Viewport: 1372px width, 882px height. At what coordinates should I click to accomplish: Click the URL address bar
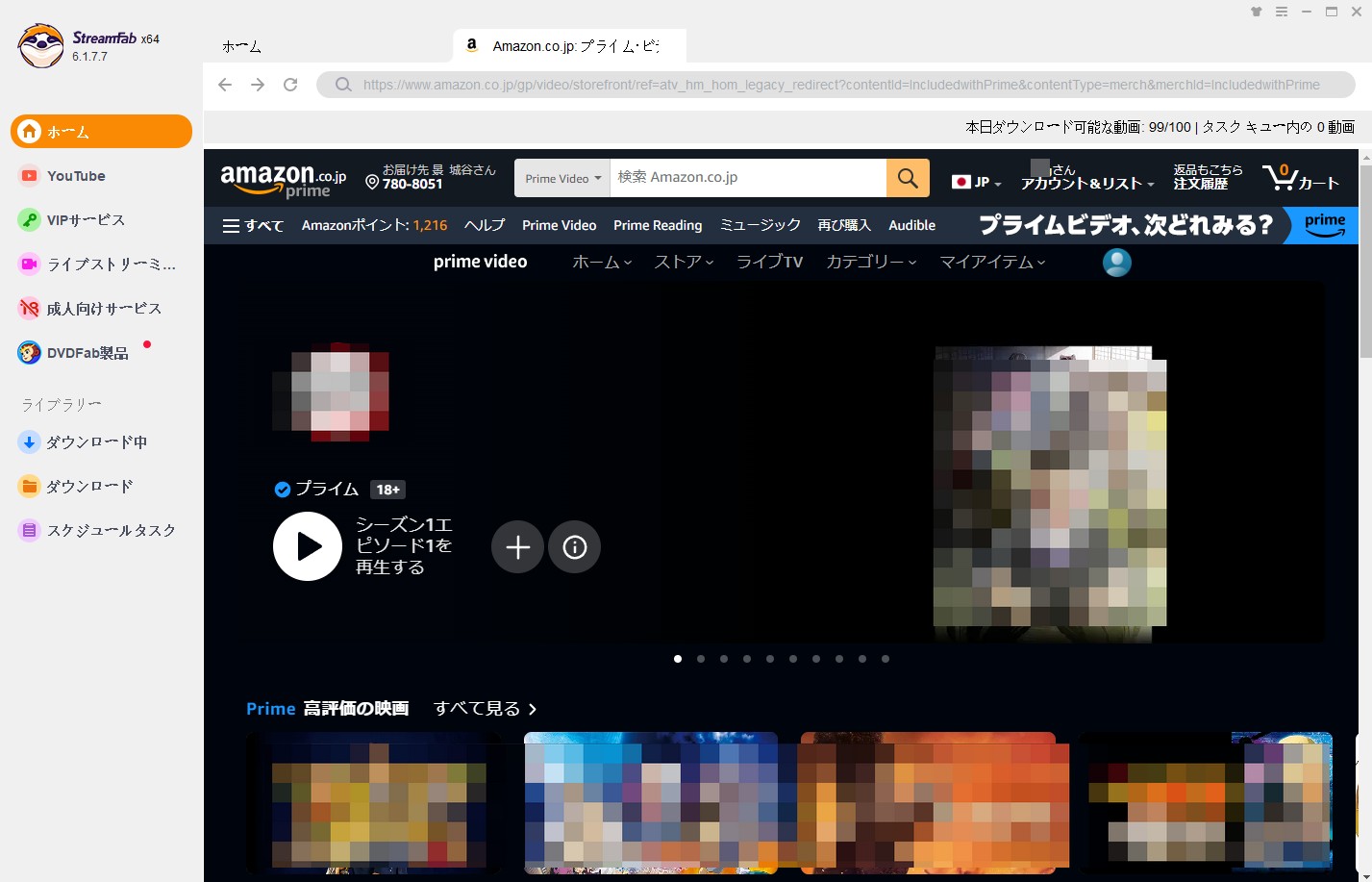[x=836, y=85]
